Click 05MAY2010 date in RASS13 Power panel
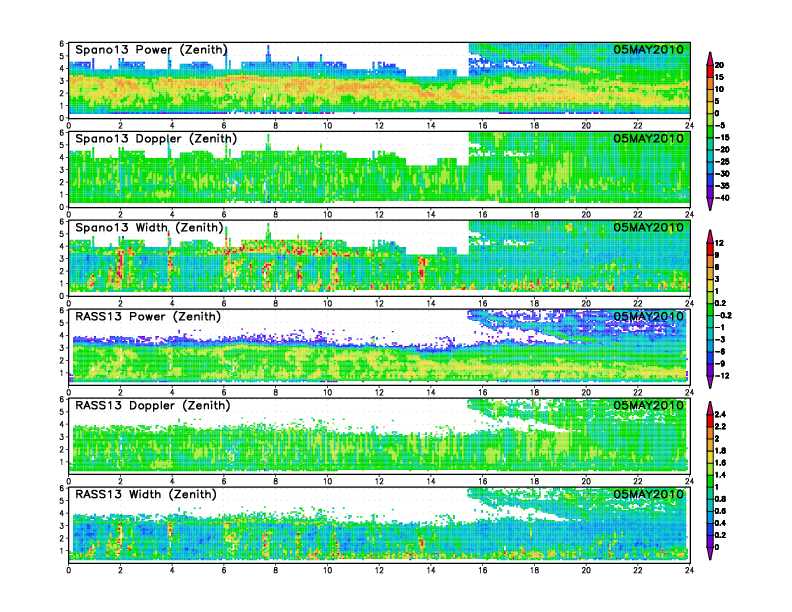The image size is (792, 612). (x=648, y=316)
